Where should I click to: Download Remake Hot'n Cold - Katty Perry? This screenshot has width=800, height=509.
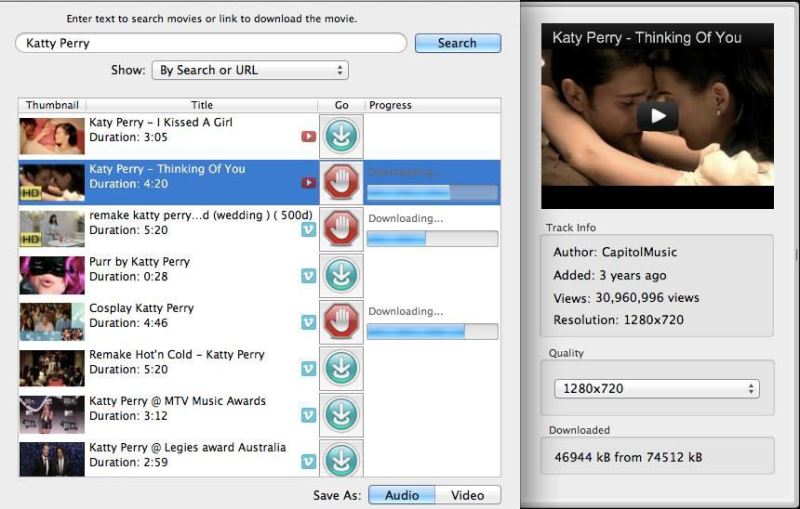[x=341, y=368]
